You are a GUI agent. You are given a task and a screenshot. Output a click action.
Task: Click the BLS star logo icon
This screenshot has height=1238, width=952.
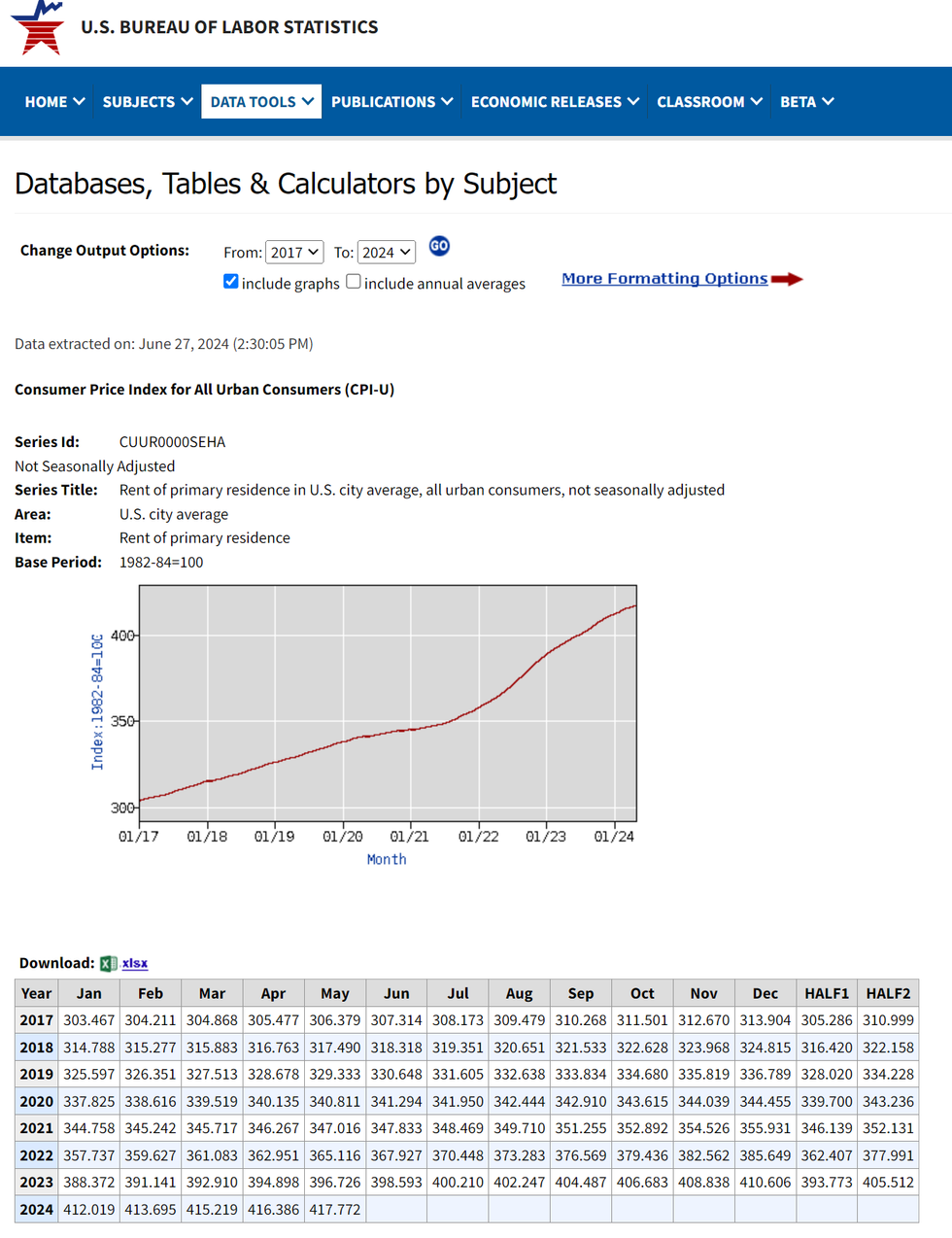[39, 27]
